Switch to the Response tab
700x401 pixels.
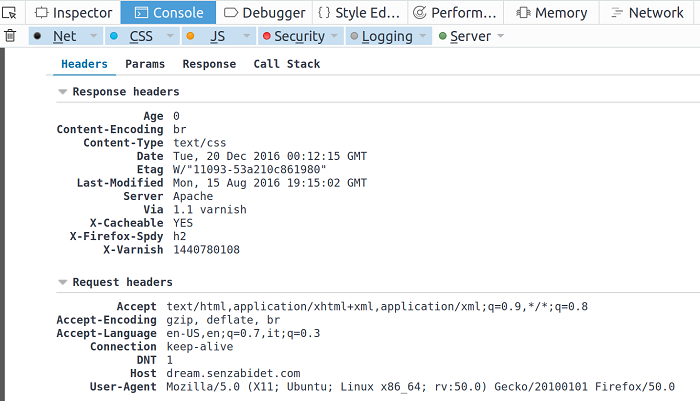point(209,64)
